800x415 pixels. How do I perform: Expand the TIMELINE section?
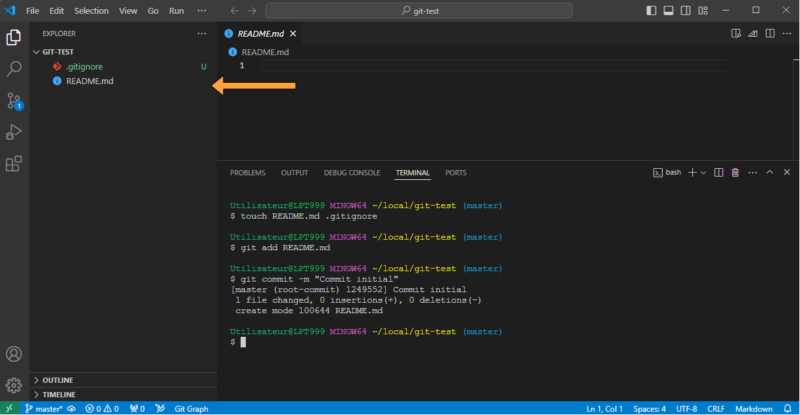59,394
